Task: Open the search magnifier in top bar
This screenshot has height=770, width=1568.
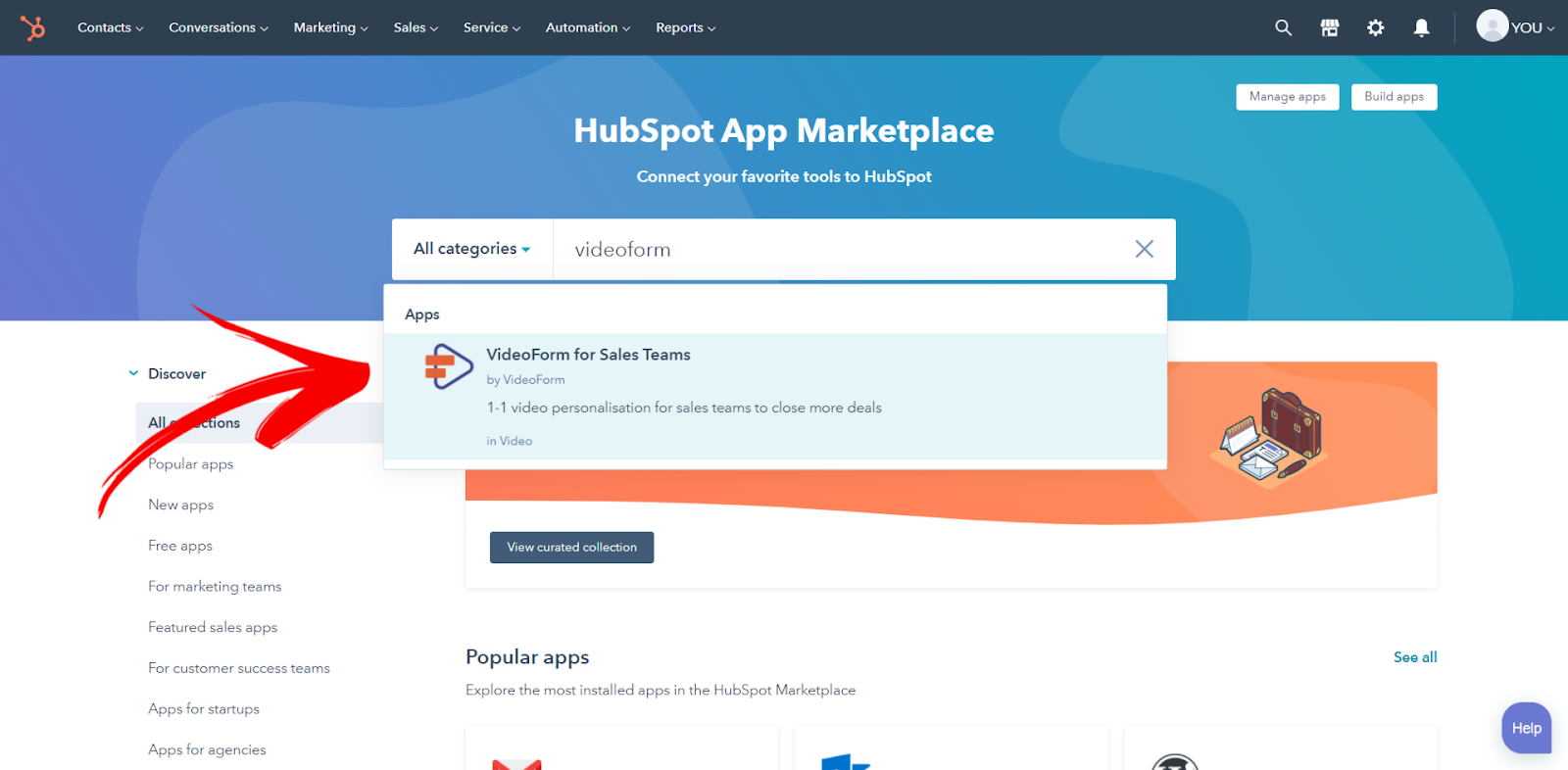Action: tap(1283, 27)
